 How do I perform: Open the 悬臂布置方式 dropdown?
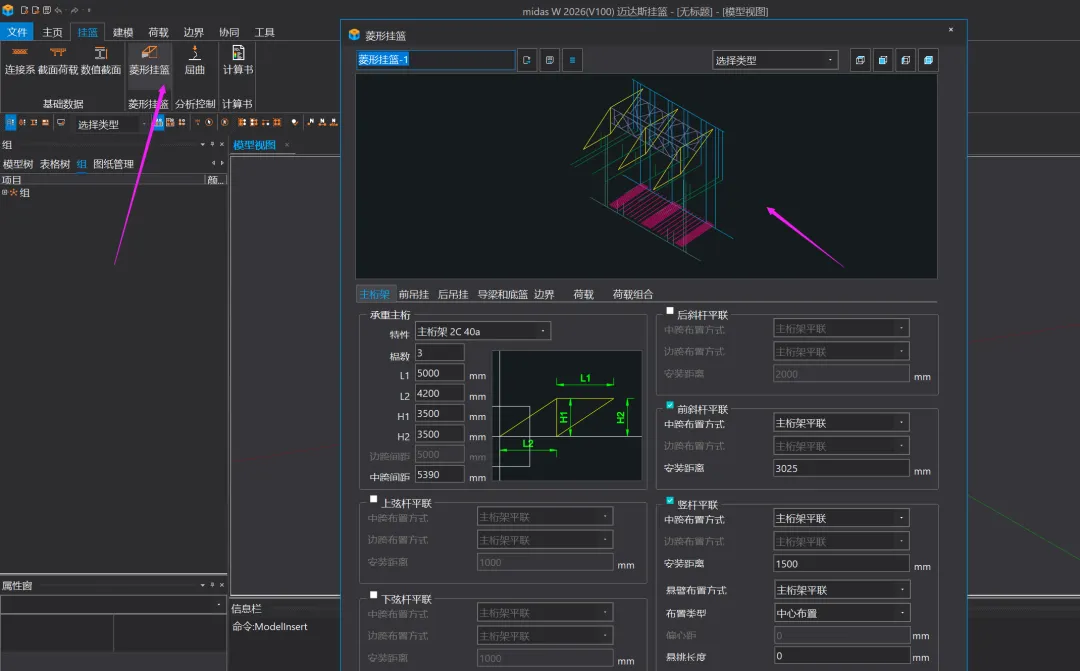tap(841, 590)
